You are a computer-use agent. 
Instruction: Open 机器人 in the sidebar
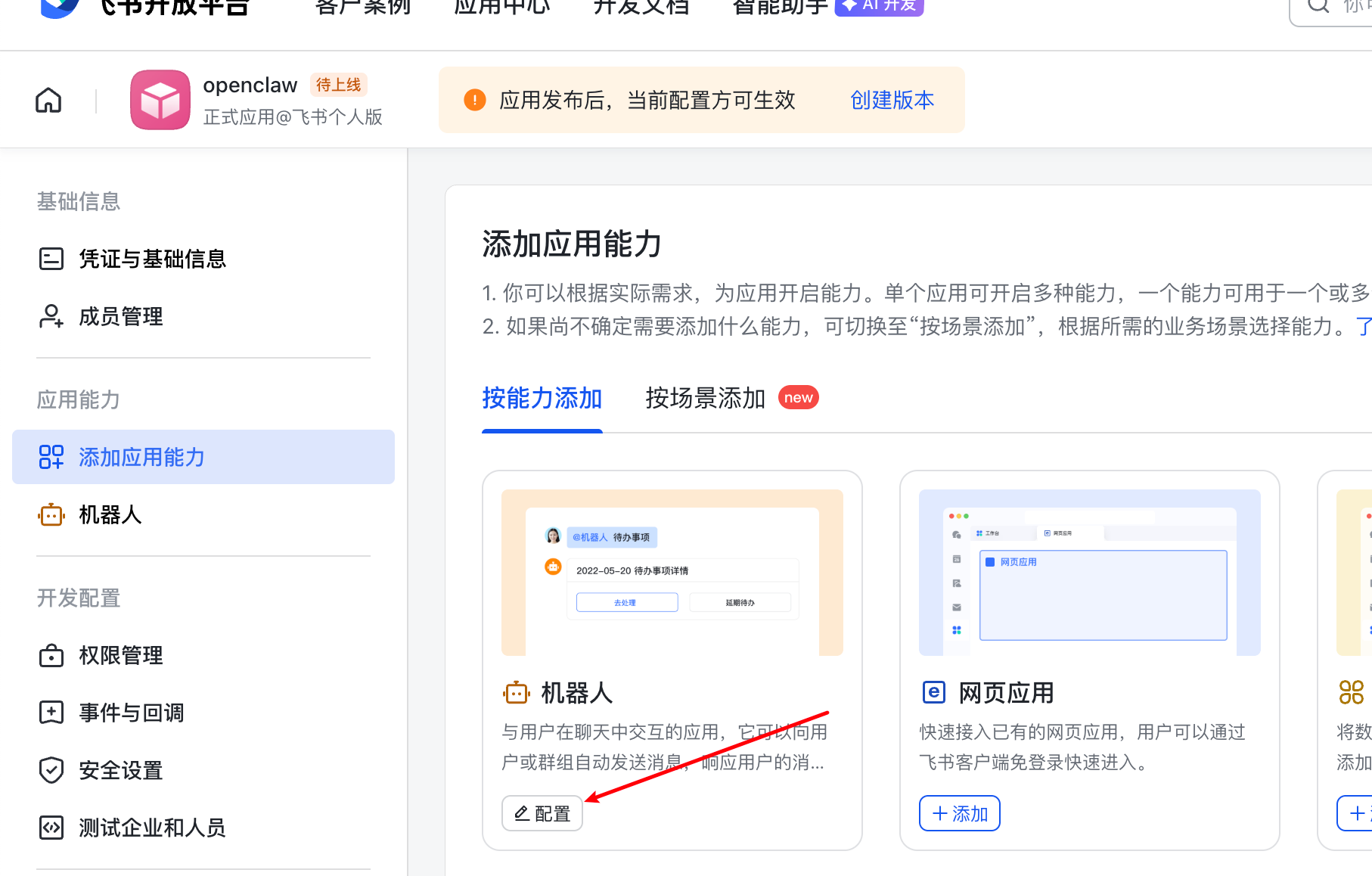pyautogui.click(x=203, y=514)
